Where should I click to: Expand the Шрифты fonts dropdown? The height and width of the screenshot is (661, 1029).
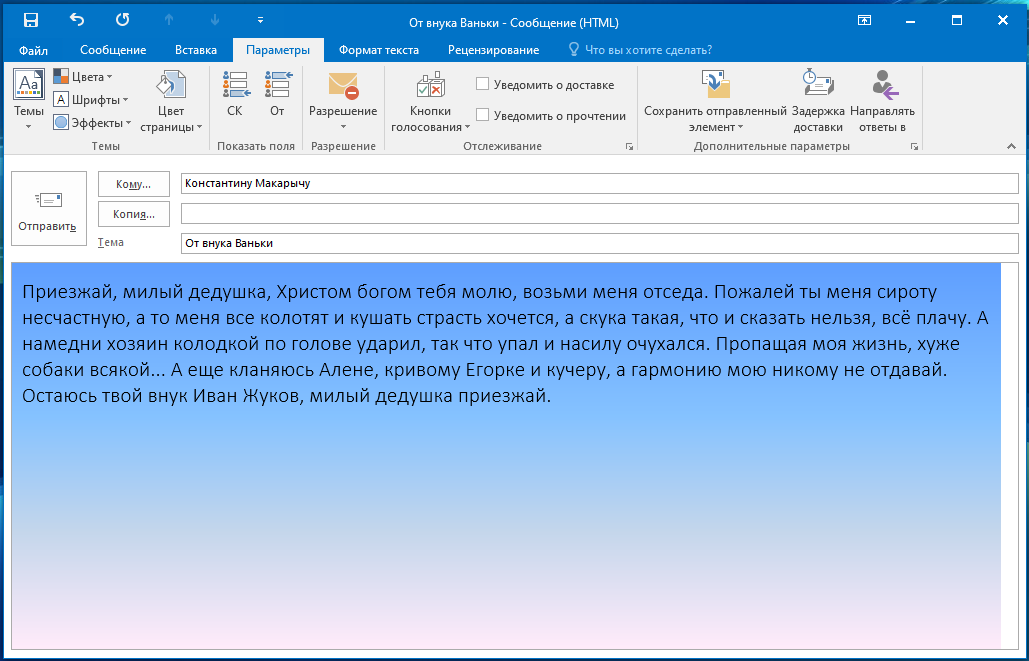pos(91,100)
